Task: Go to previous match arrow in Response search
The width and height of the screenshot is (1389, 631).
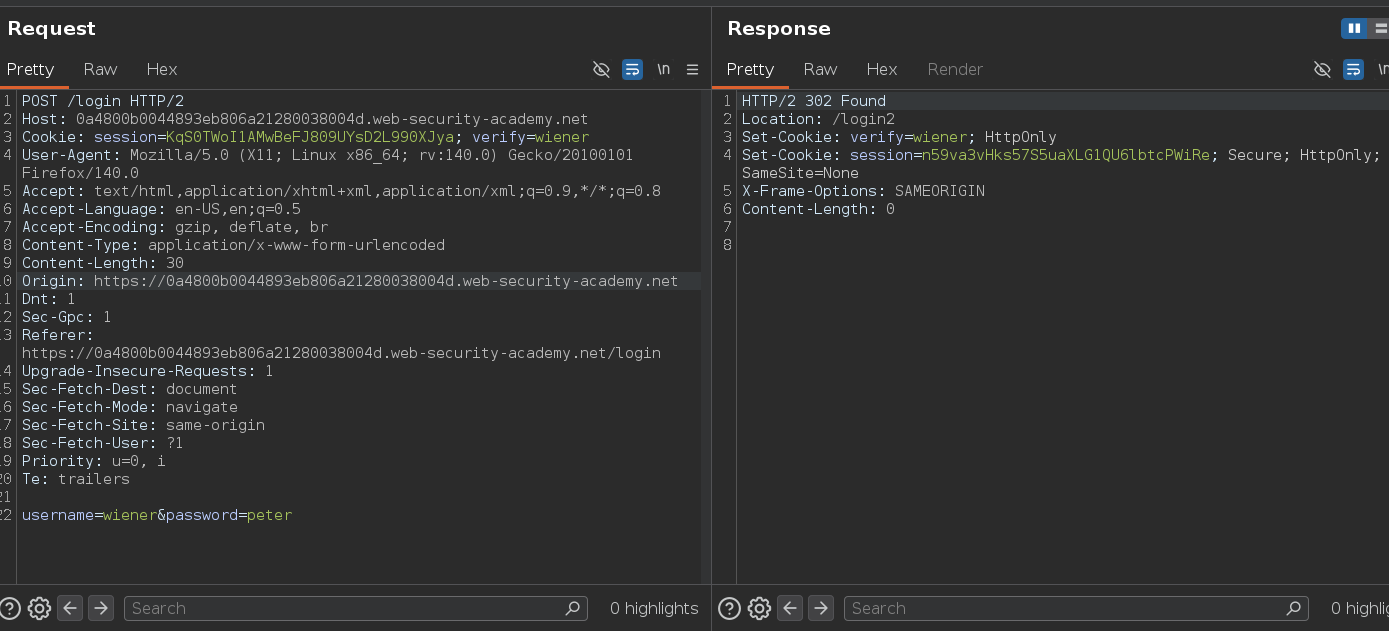Action: click(790, 608)
